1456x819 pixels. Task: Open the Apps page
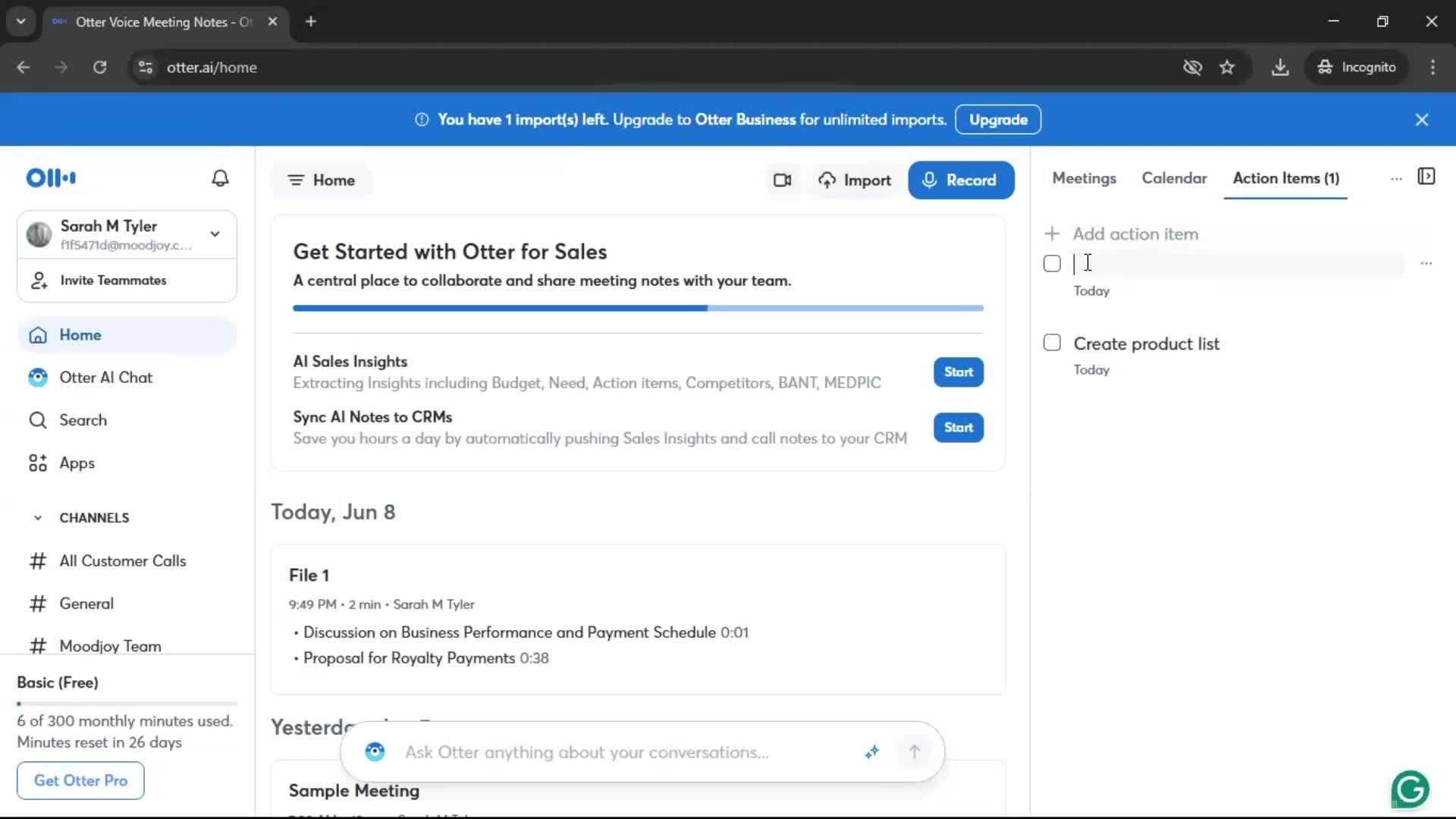(x=127, y=463)
